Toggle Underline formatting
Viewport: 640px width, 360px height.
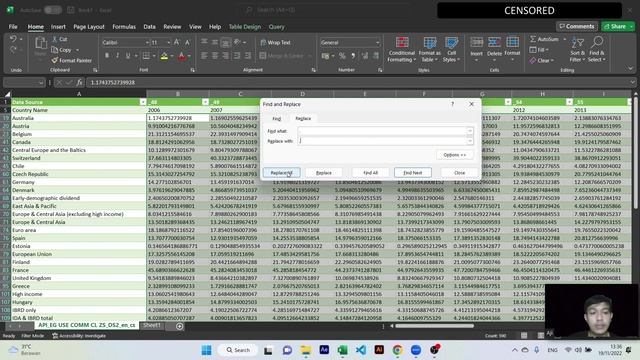tap(128, 56)
